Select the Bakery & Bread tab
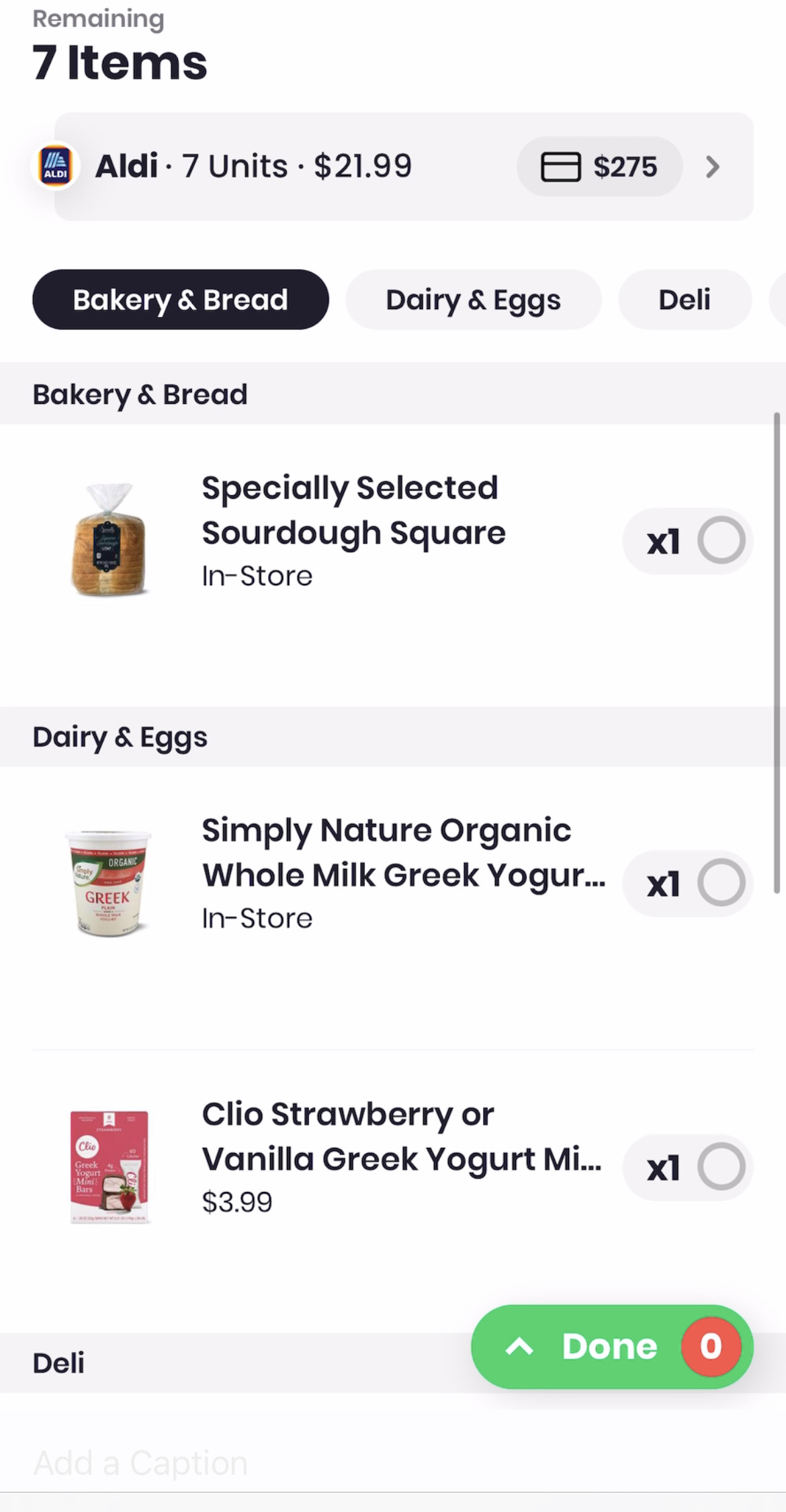Screen dimensions: 786x1512 click(180, 300)
